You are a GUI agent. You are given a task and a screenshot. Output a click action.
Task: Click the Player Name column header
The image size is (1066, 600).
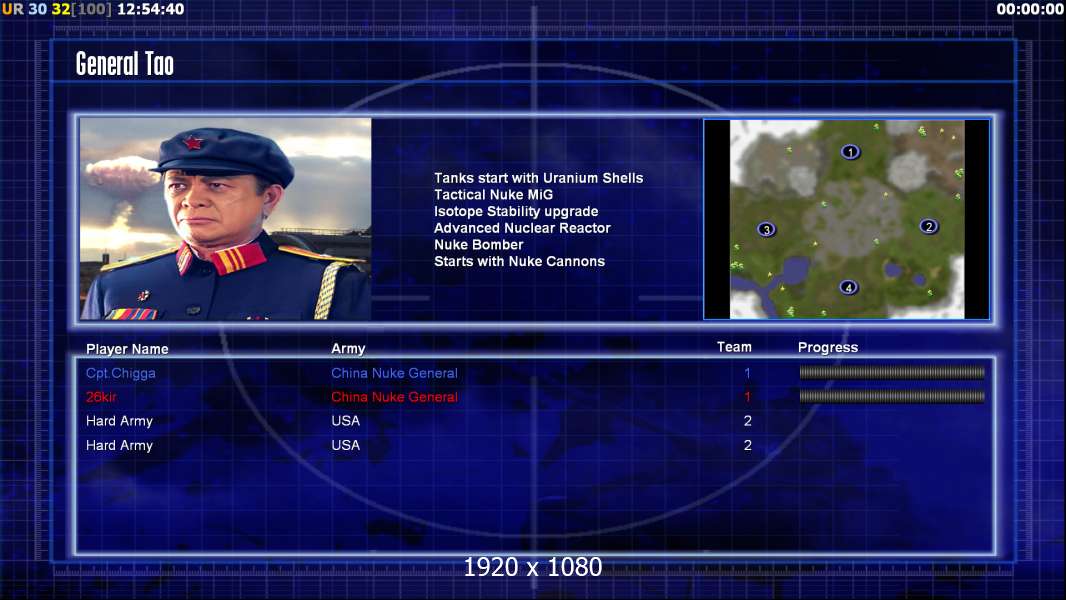point(127,349)
